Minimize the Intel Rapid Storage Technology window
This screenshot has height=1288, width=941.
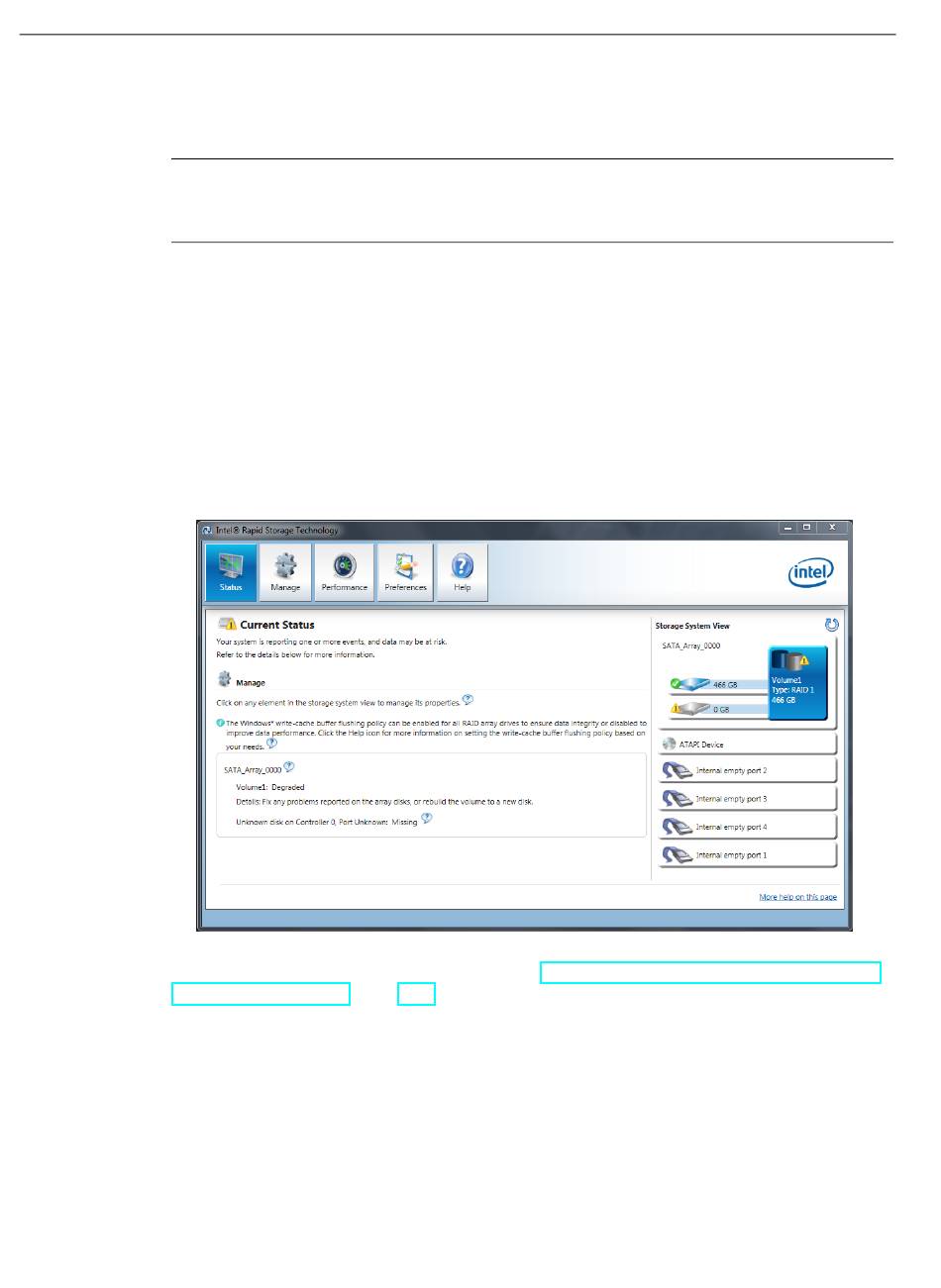[x=788, y=528]
